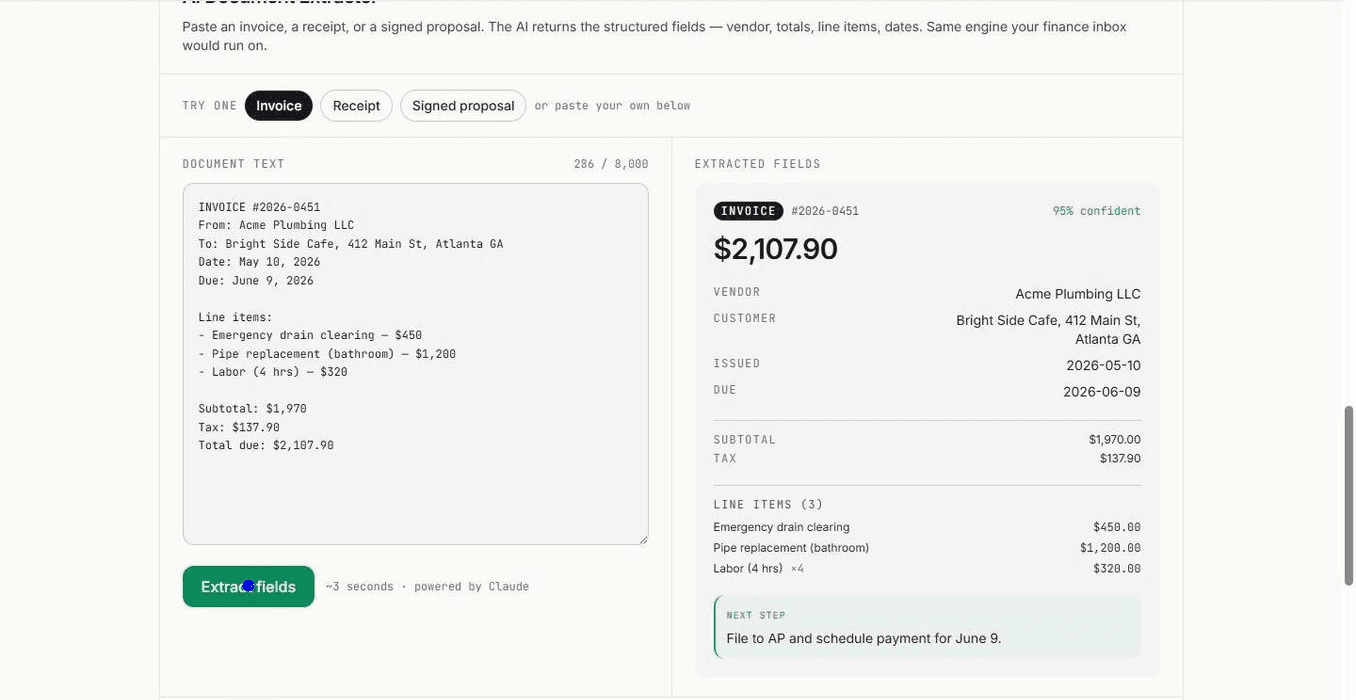This screenshot has width=1356, height=700.
Task: Click the page vertical scrollbar thumb
Action: [x=1348, y=495]
